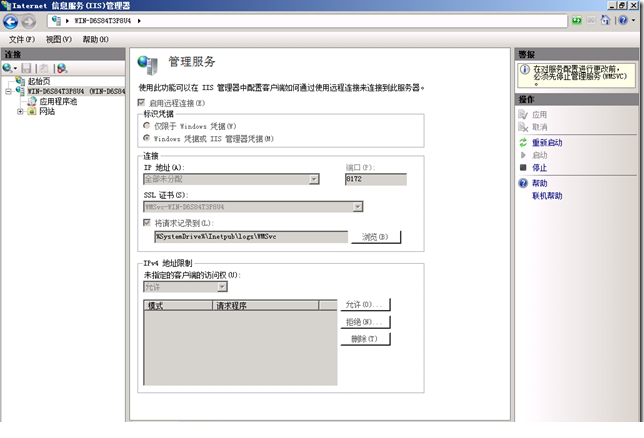This screenshot has height=438, width=644.
Task: Toggle the 将请求记录到 checkbox
Action: click(x=147, y=222)
